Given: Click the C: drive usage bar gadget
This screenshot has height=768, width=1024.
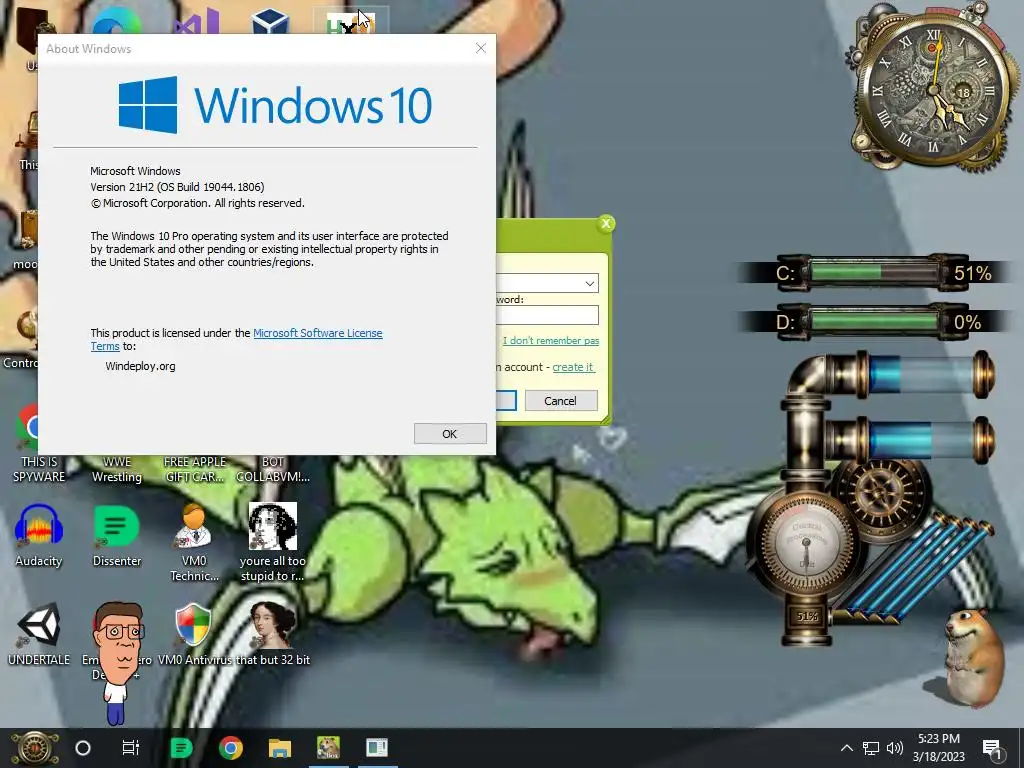Looking at the screenshot, I should tap(875, 272).
